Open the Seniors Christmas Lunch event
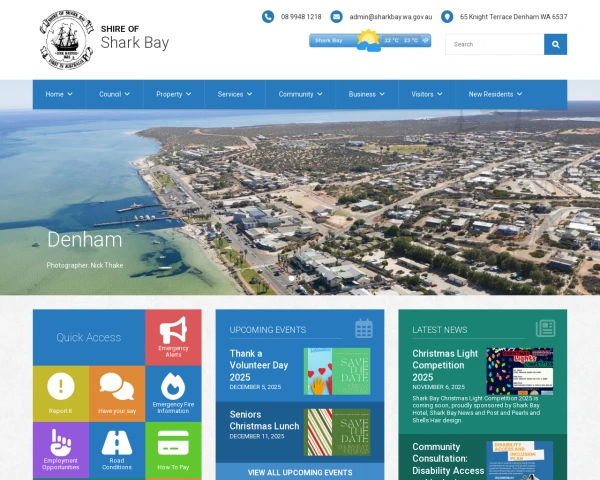Image resolution: width=600 pixels, height=480 pixels. (x=264, y=420)
